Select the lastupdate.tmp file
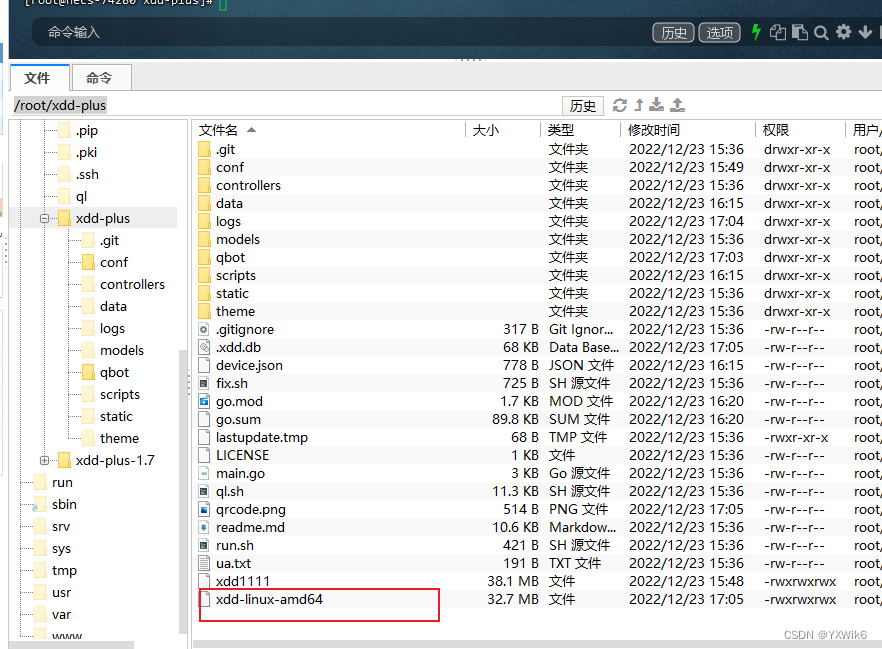Image resolution: width=882 pixels, height=649 pixels. click(262, 438)
